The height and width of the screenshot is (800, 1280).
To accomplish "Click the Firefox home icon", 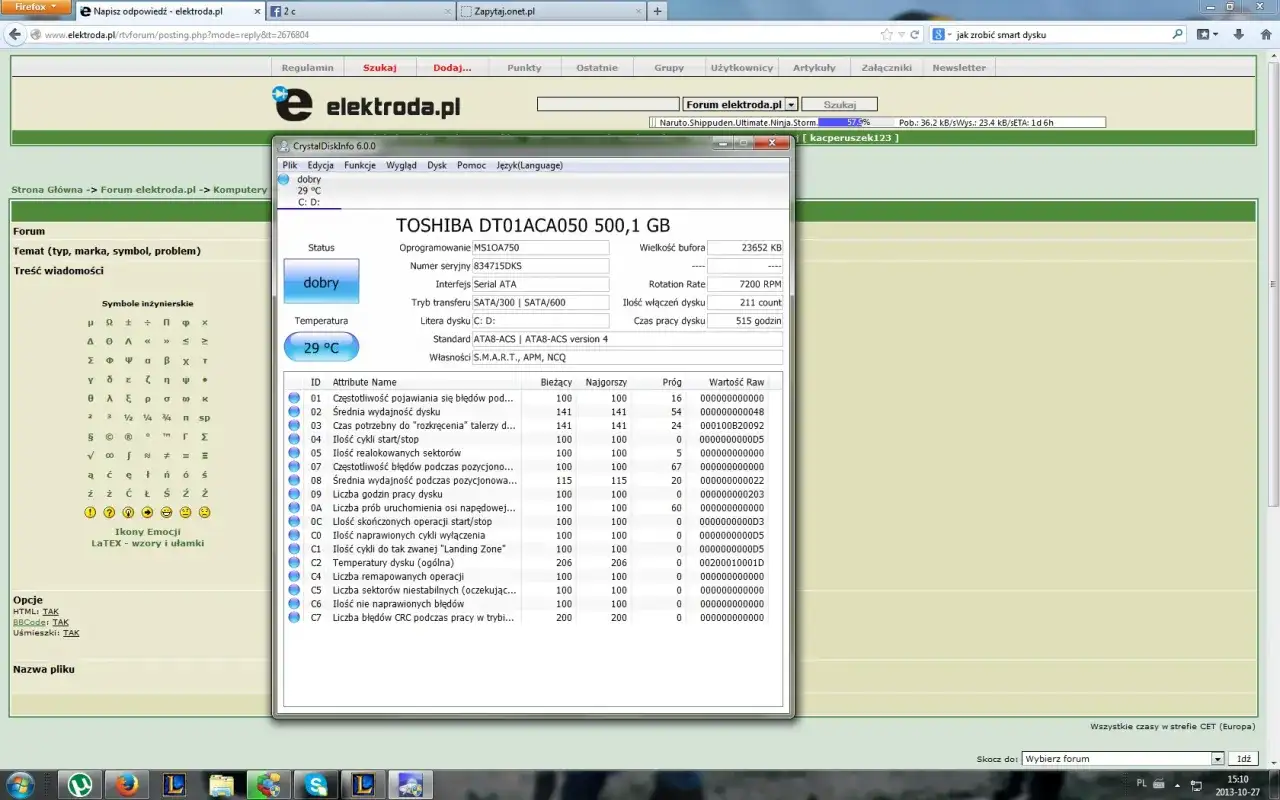I will (1264, 34).
